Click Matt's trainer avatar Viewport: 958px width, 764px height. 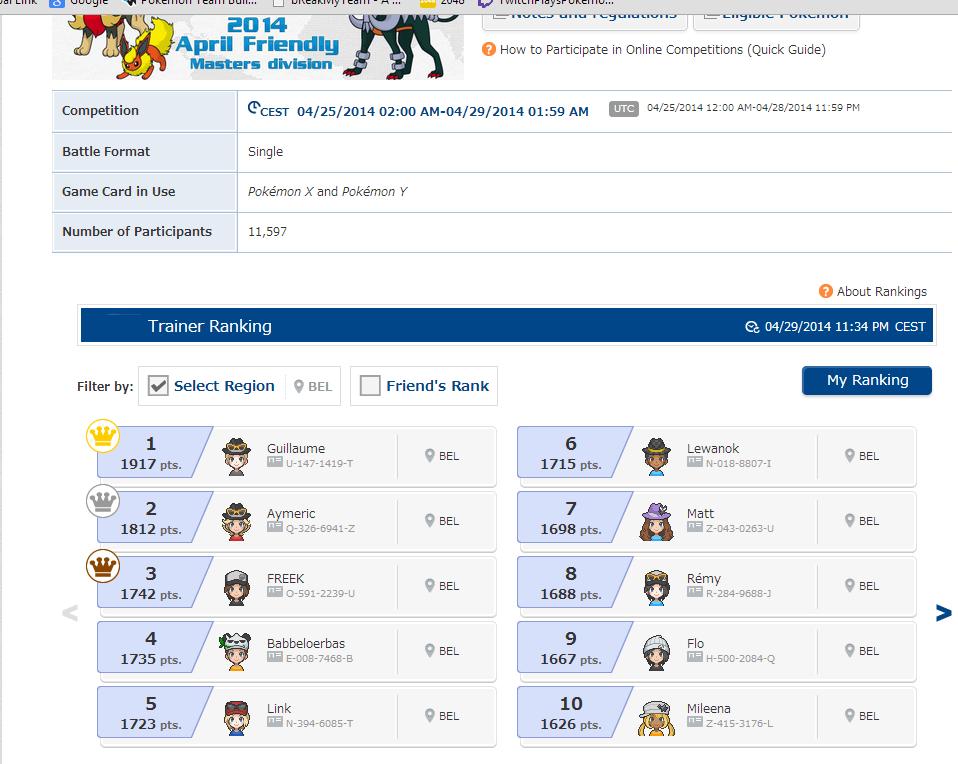[x=657, y=521]
